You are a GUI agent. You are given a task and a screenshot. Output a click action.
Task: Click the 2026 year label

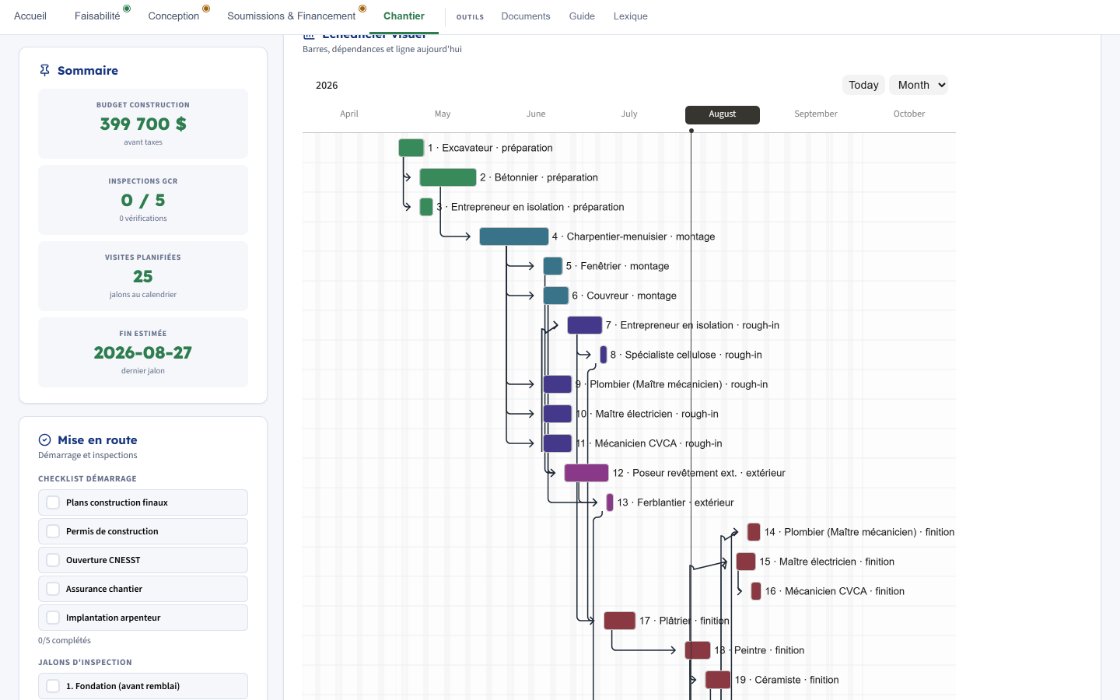[326, 86]
